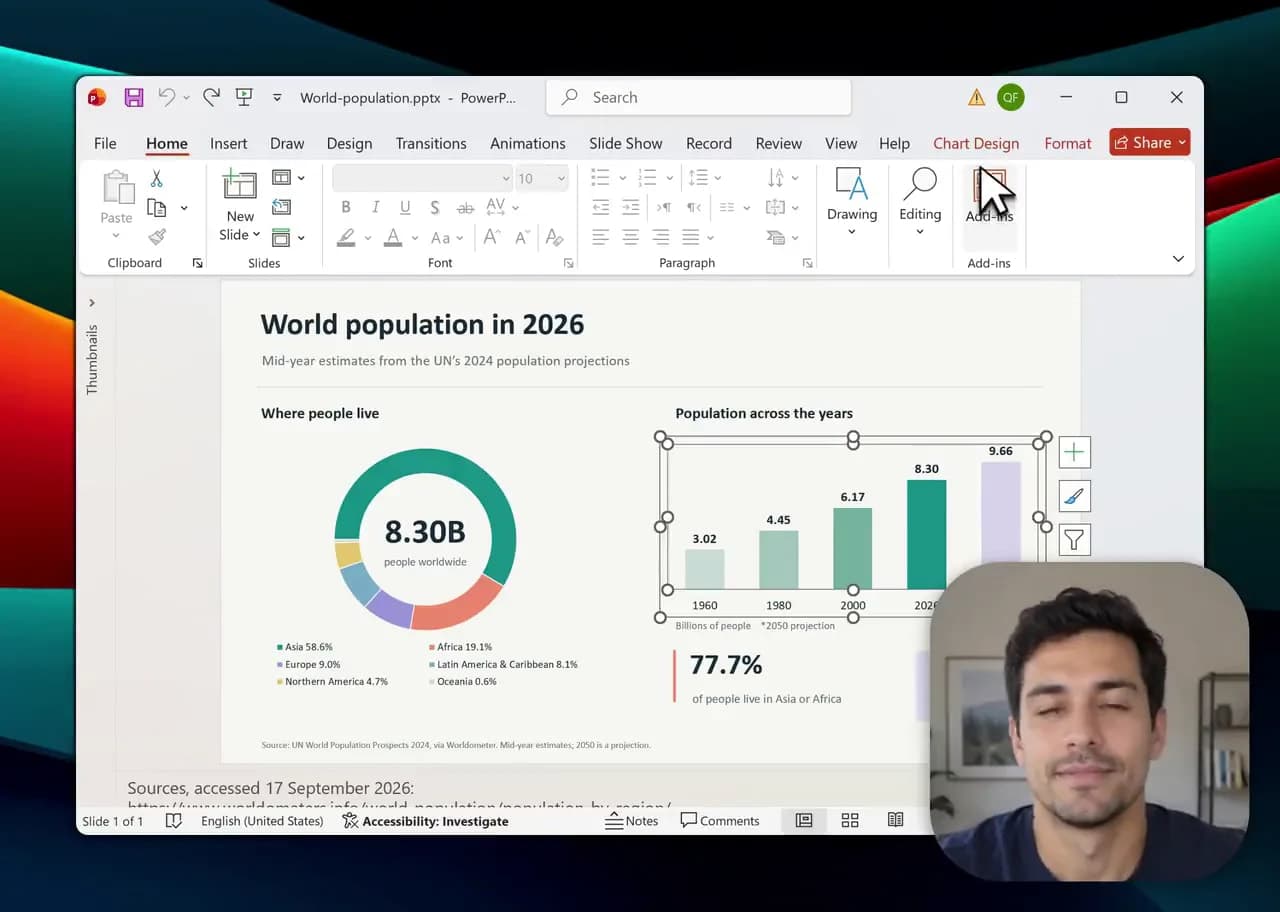Click the Search box in title bar
The height and width of the screenshot is (912, 1280).
(x=698, y=97)
